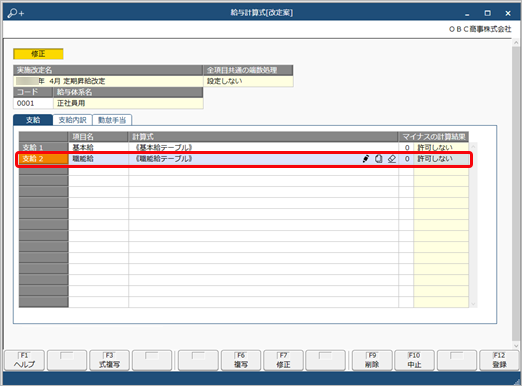This screenshot has height=386, width=522.
Task: Click the 計算式 column header
Action: 263,137
